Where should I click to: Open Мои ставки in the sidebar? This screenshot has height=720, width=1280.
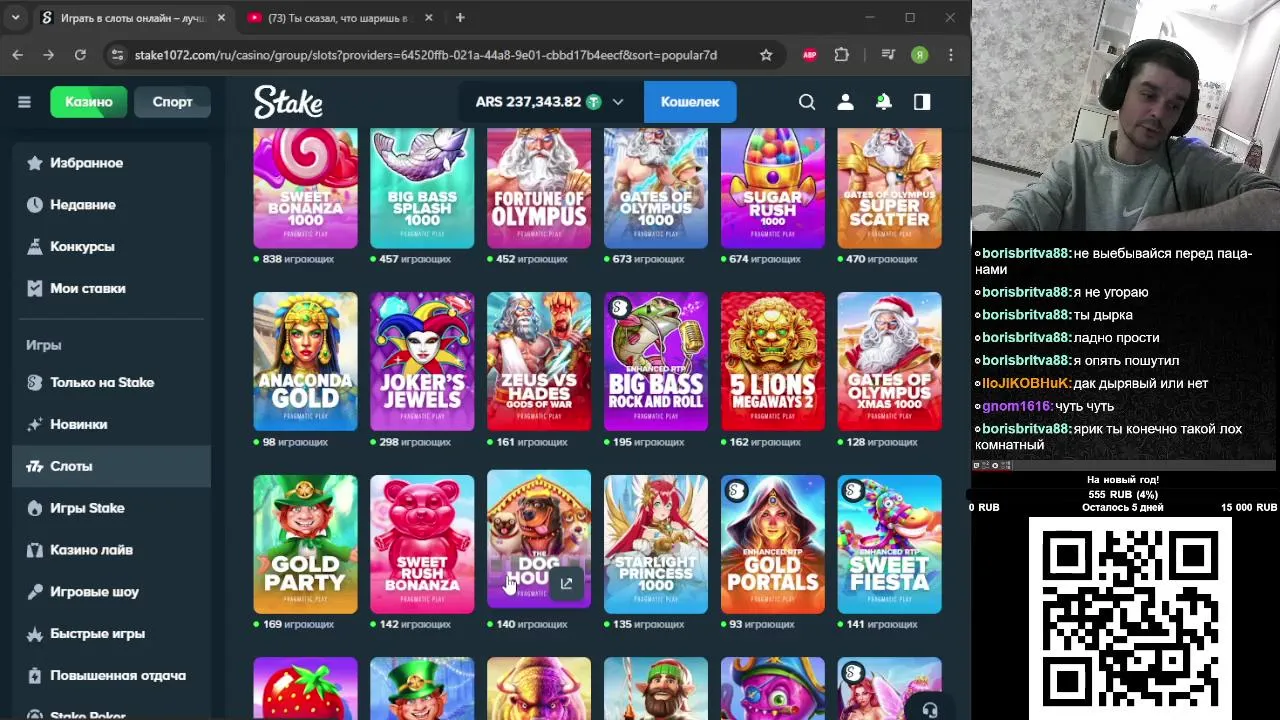click(x=111, y=289)
